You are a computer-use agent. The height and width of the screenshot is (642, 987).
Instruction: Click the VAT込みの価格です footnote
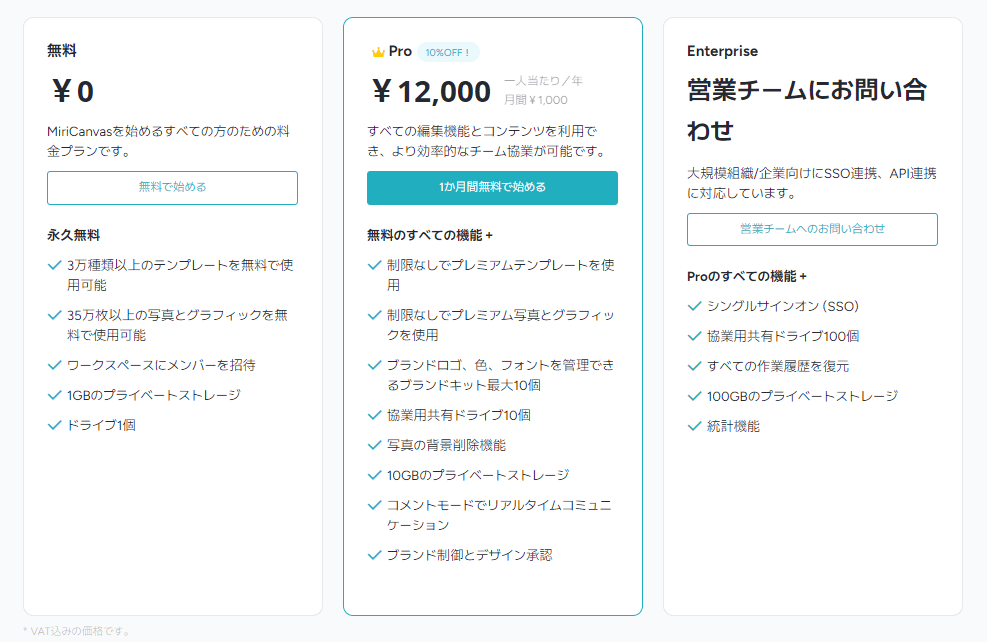76,631
